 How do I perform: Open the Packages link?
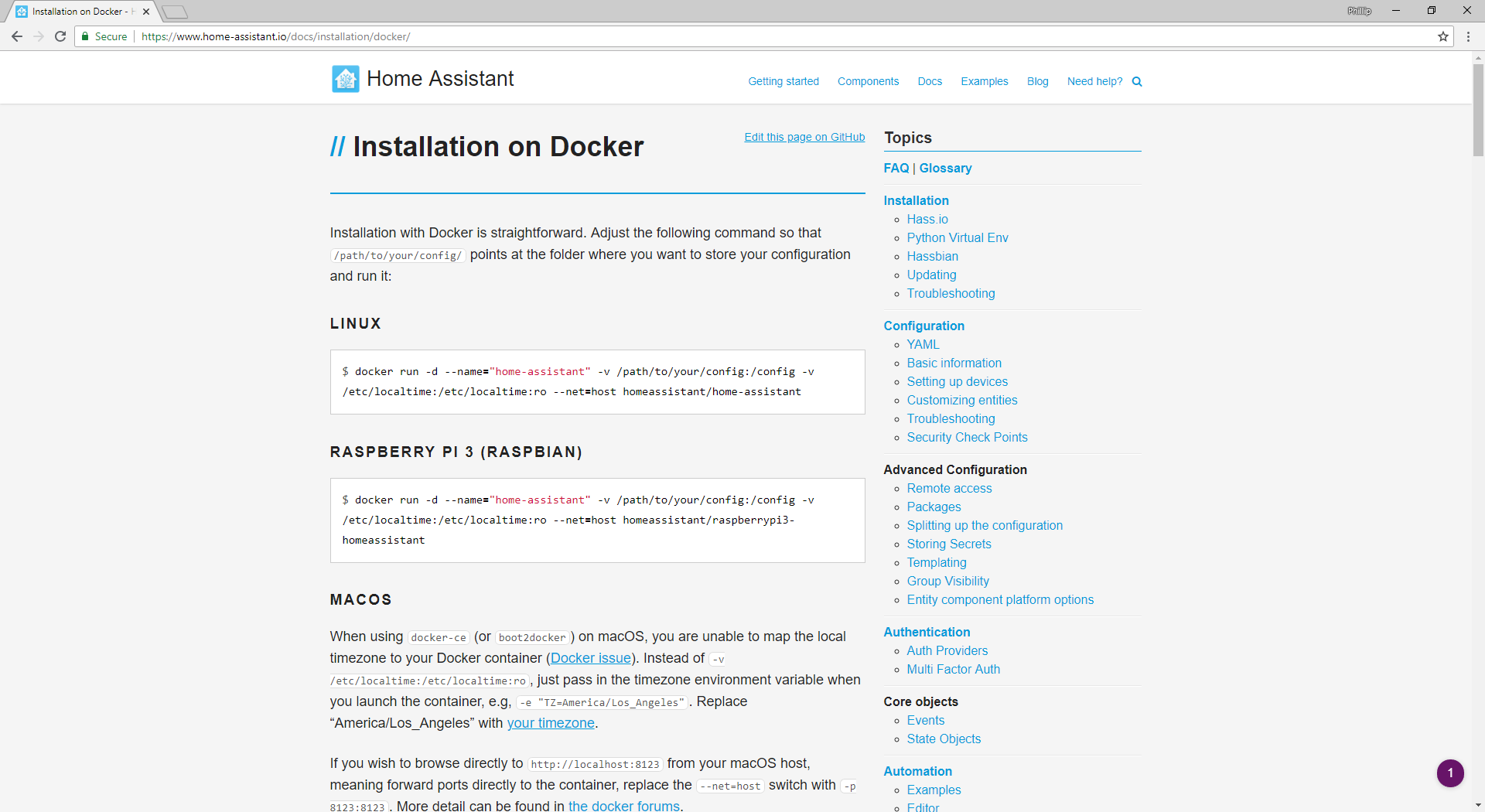point(934,507)
